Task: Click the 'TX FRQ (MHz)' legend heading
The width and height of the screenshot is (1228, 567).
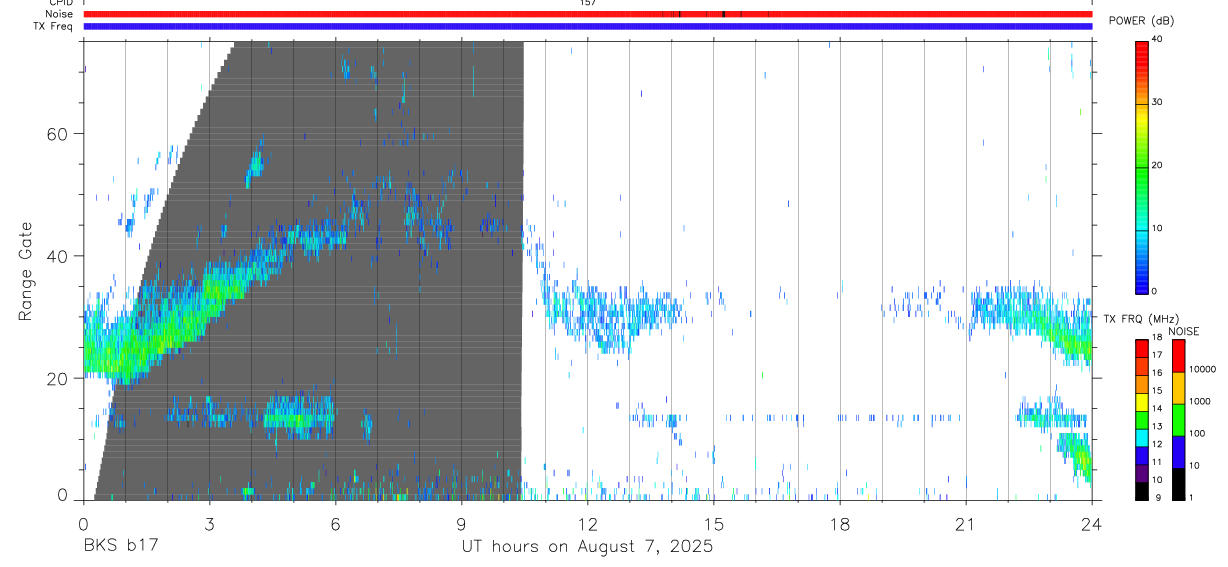Action: pyautogui.click(x=1141, y=318)
